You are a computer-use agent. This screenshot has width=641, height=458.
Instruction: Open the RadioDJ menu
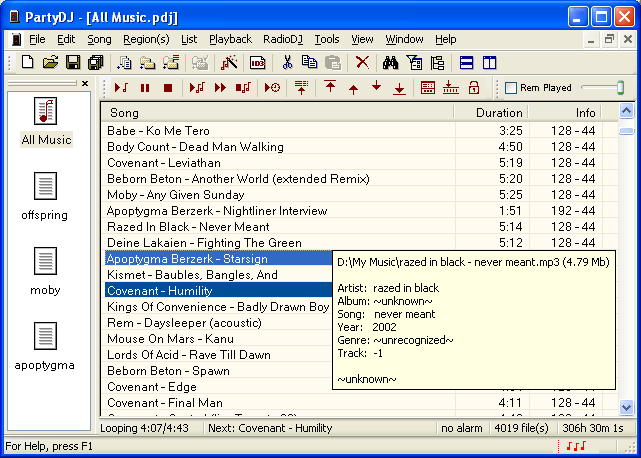[283, 39]
